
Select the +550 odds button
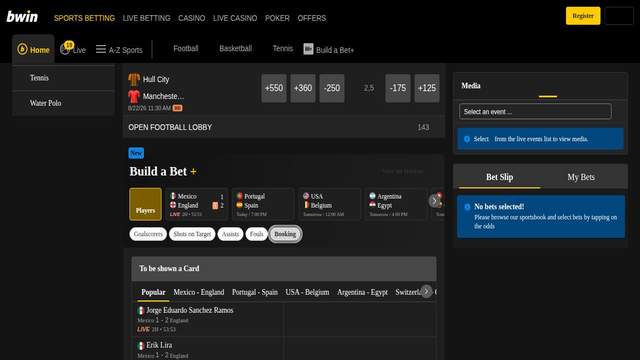[274, 88]
